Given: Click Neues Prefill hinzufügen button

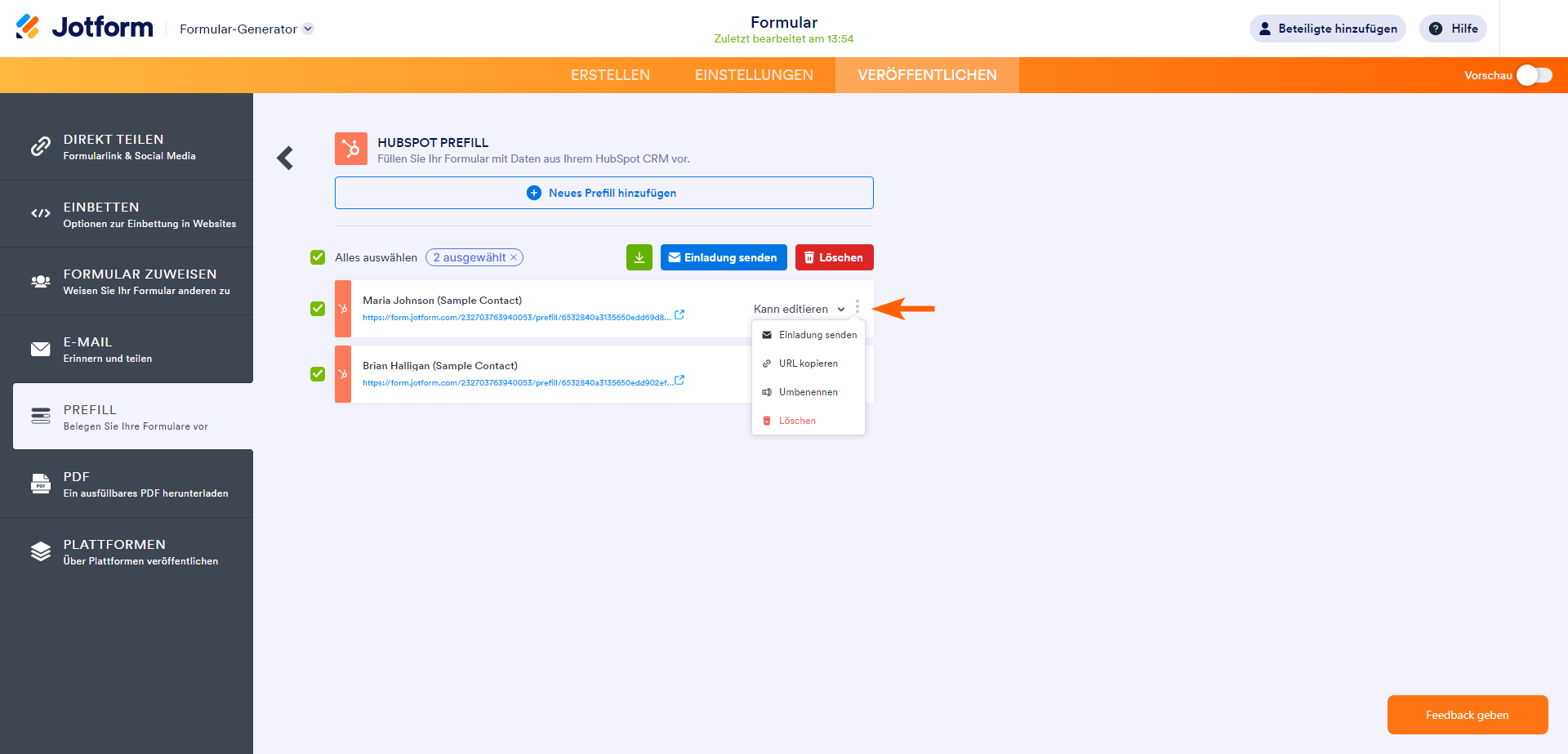Looking at the screenshot, I should [604, 193].
